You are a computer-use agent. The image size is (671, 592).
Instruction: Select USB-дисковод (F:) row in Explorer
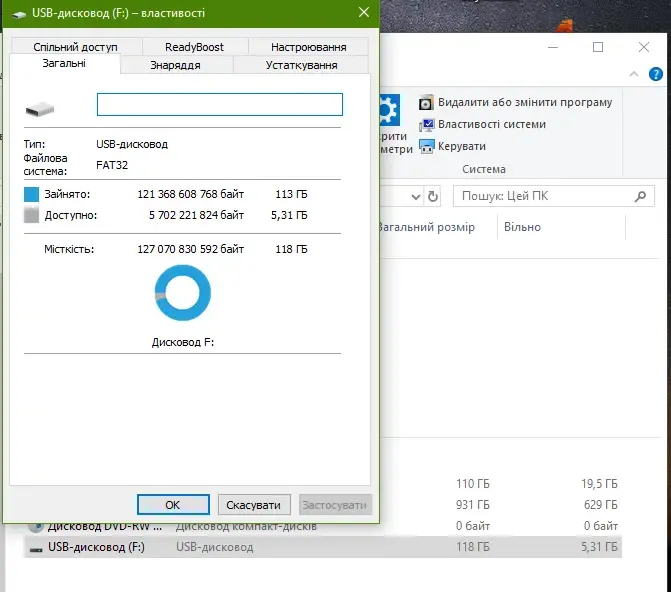pyautogui.click(x=323, y=547)
